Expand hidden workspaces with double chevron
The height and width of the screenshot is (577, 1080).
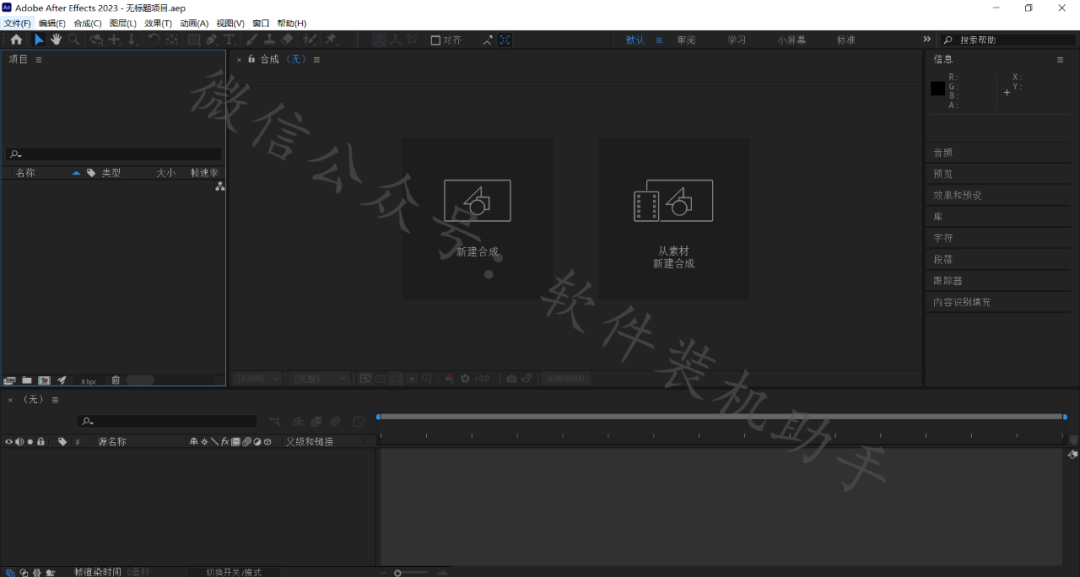(x=927, y=39)
